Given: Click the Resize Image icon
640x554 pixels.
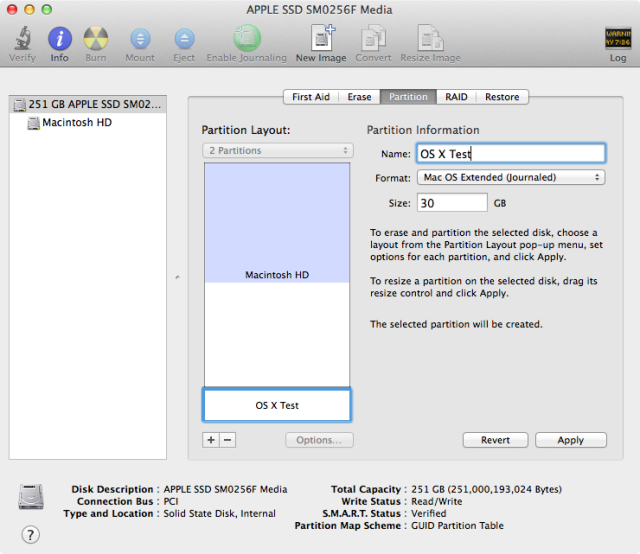Looking at the screenshot, I should point(430,38).
